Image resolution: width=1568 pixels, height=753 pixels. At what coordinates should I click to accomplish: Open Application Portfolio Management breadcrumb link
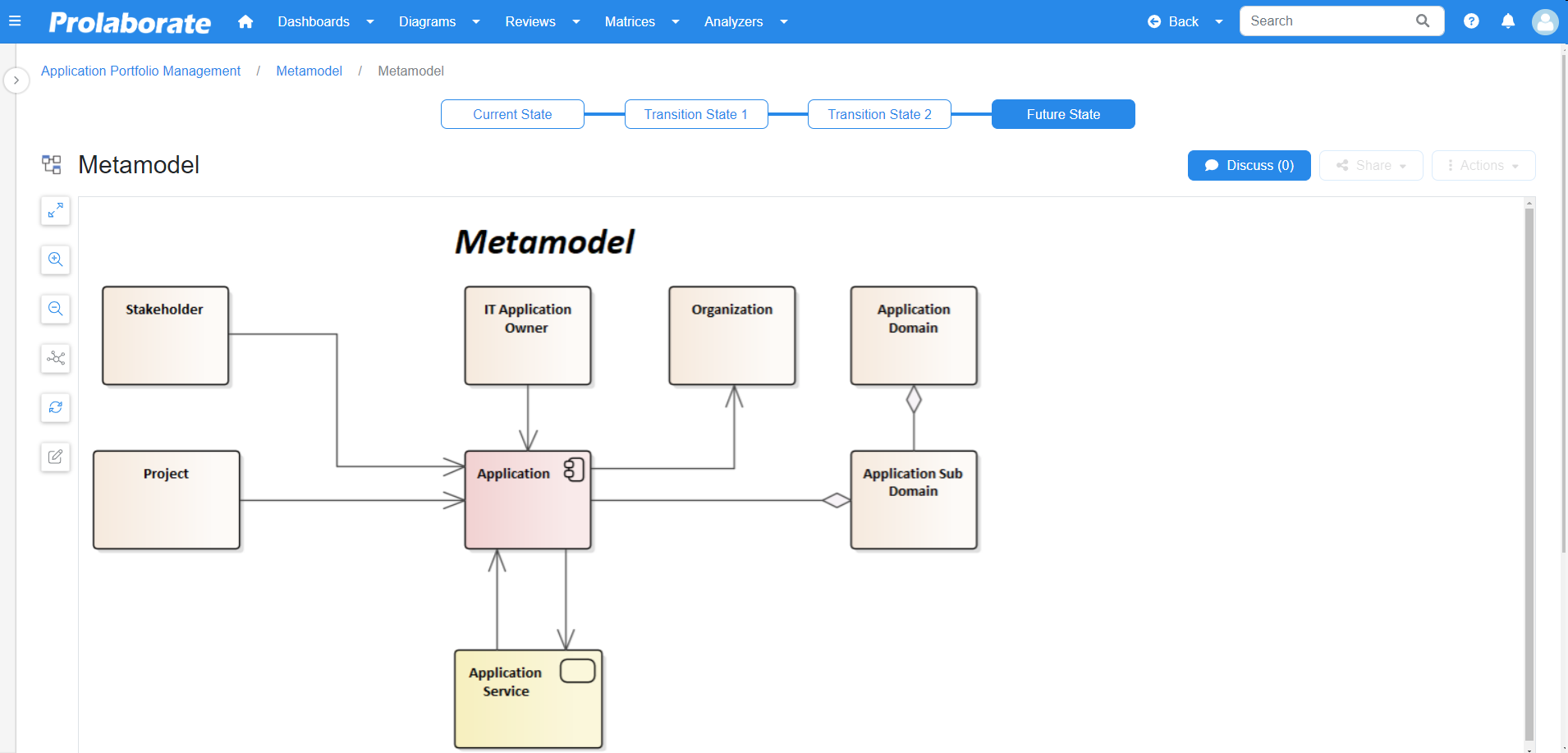[140, 71]
